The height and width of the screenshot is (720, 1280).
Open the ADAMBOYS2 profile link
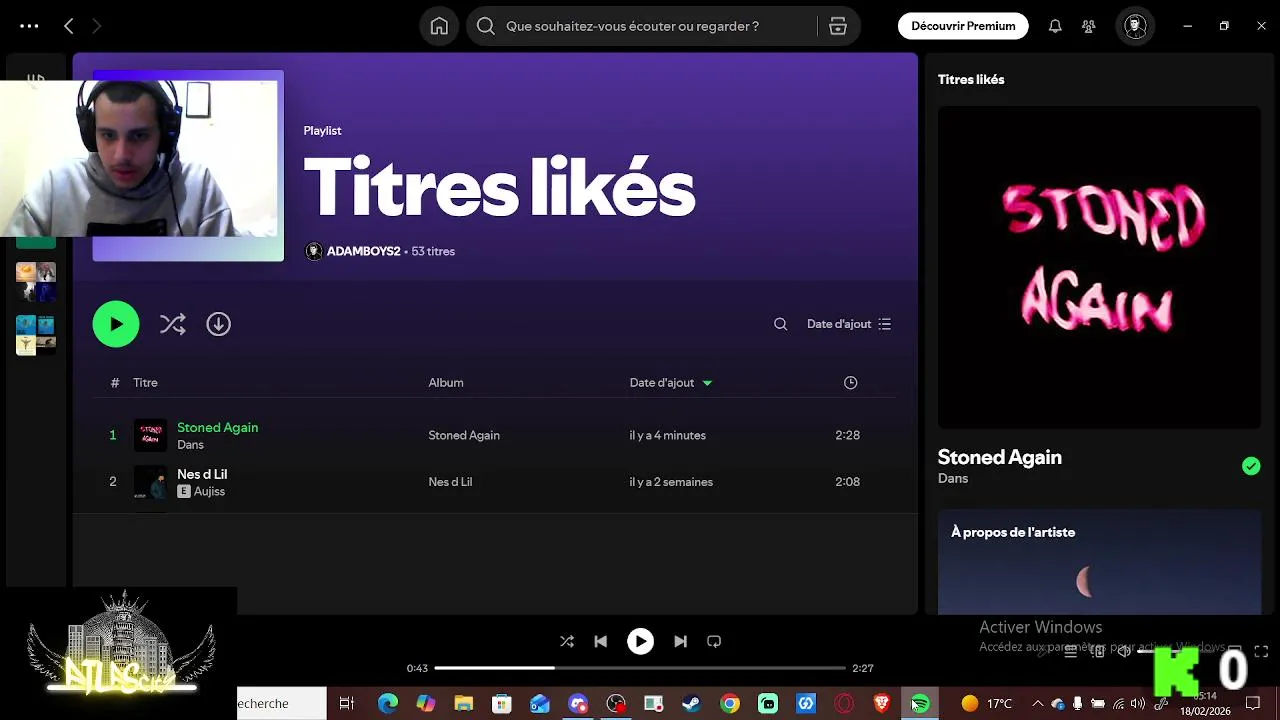click(363, 251)
